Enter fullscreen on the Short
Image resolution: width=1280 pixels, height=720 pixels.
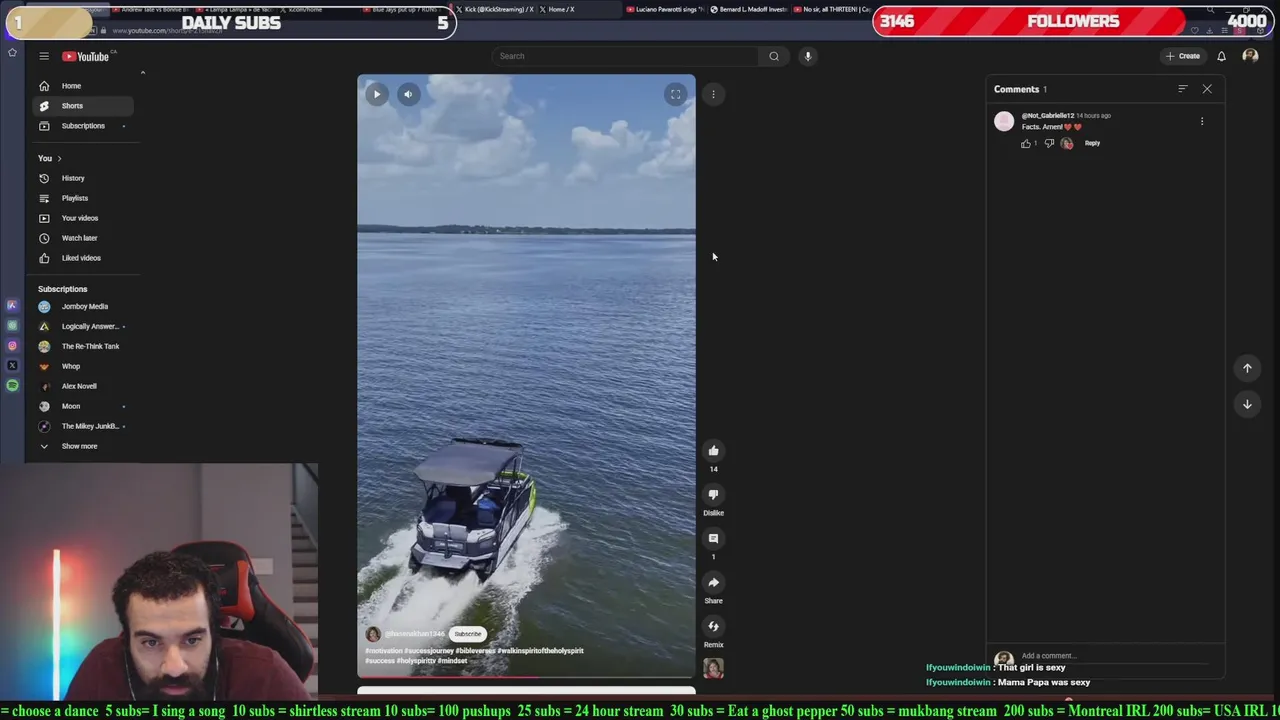675,94
